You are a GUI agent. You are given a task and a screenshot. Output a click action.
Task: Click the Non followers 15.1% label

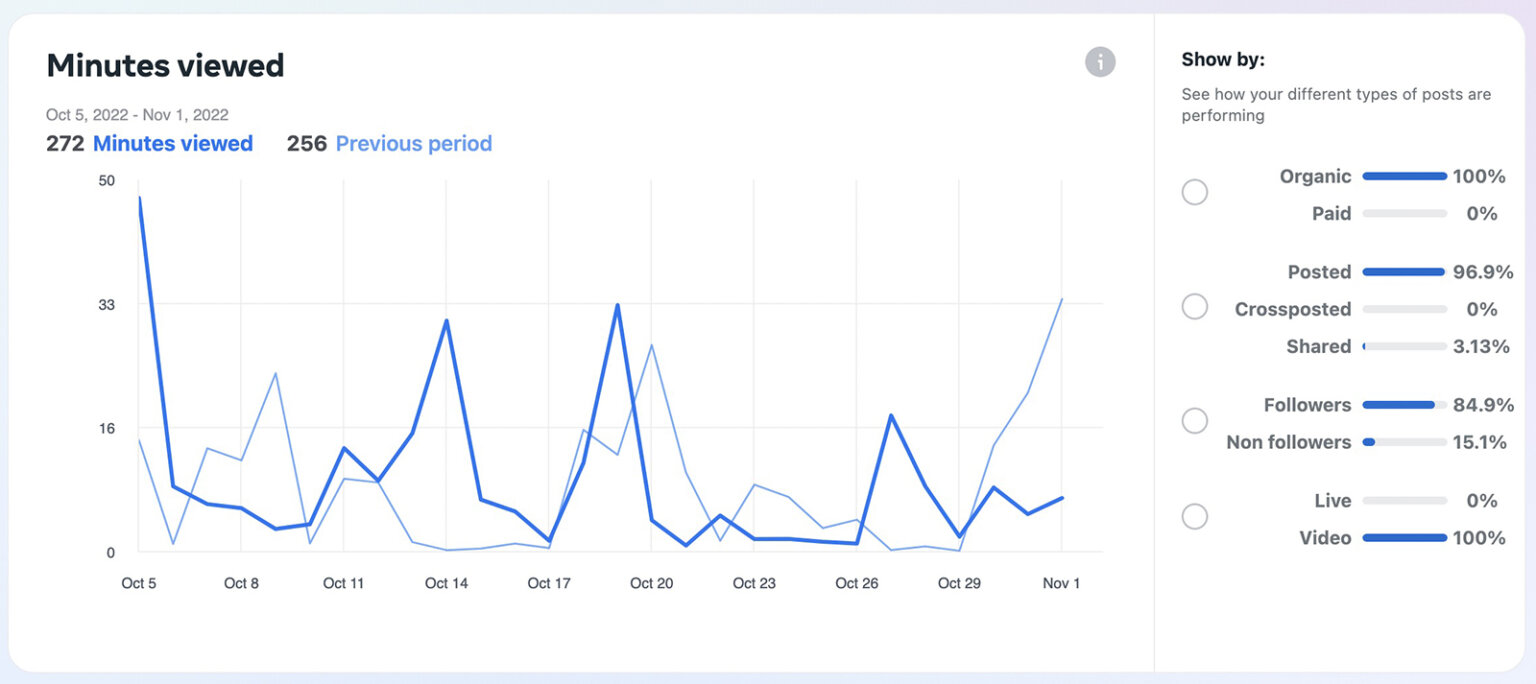[x=1289, y=442]
